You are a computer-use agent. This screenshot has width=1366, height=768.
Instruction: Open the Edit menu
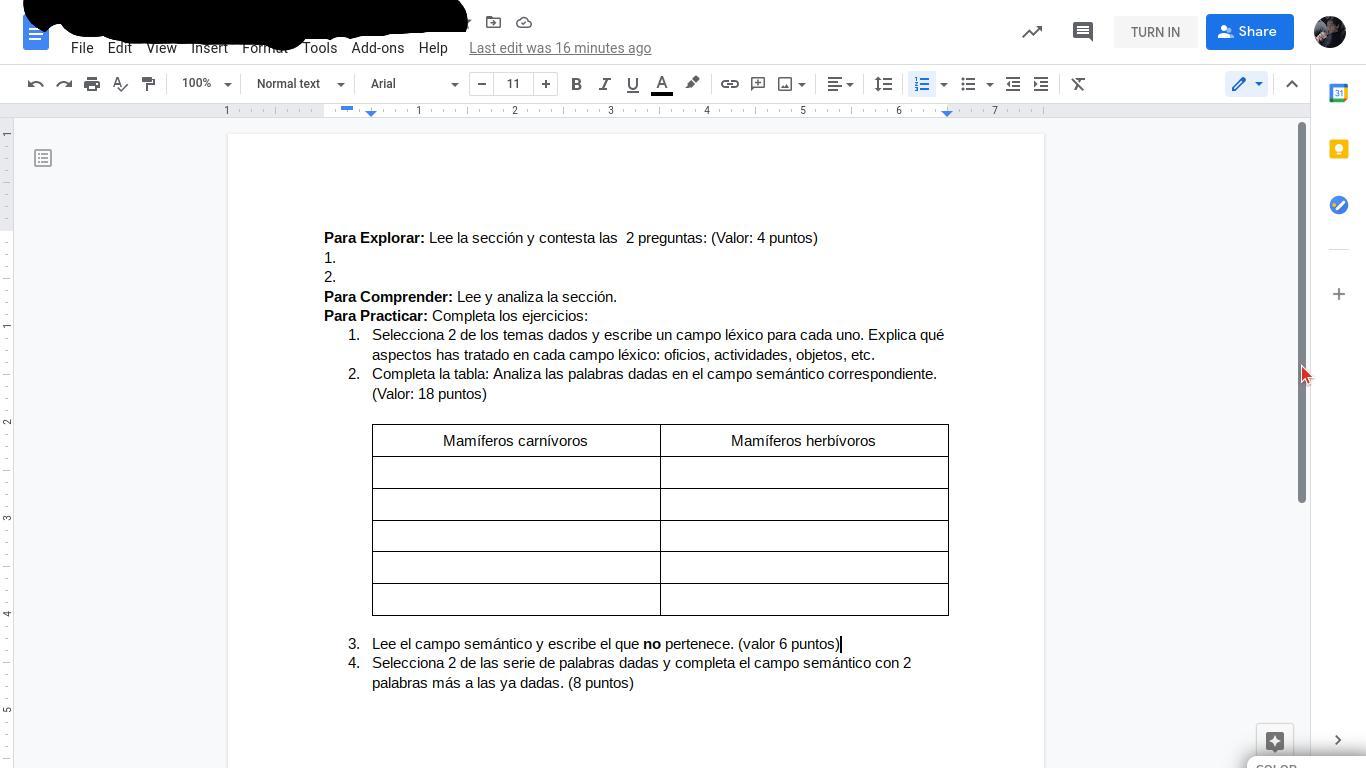(120, 48)
